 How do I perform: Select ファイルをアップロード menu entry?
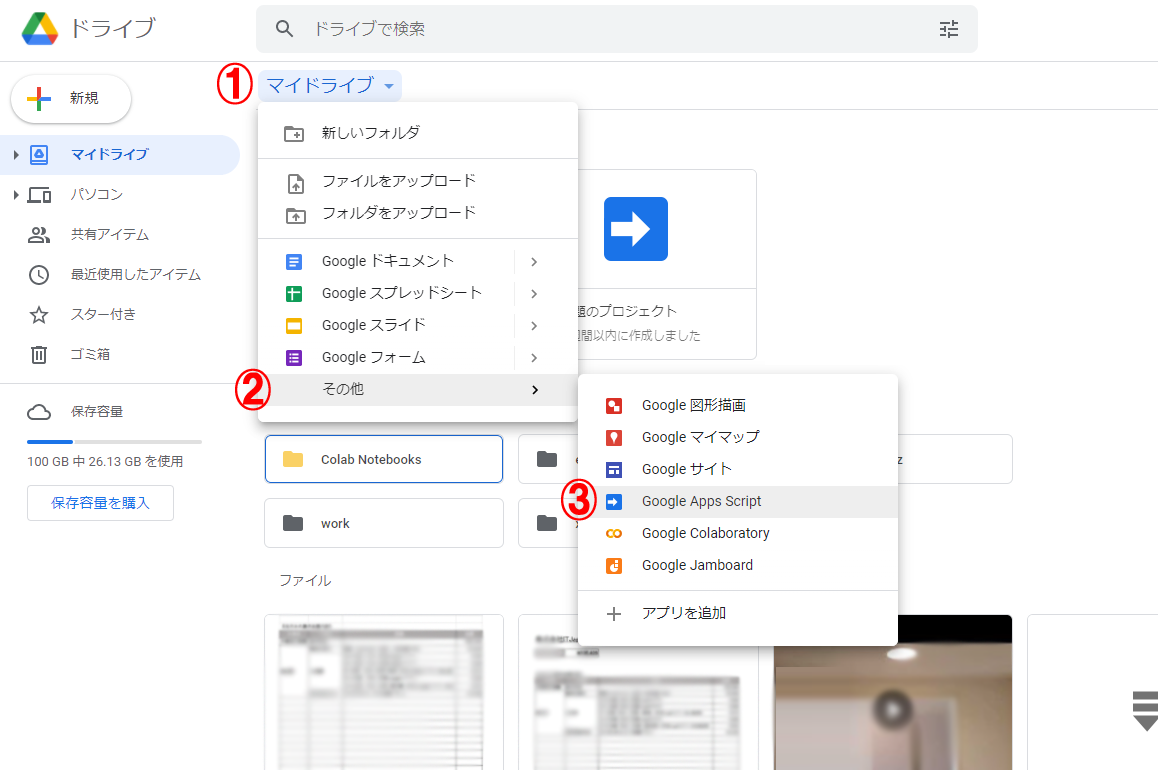(418, 181)
